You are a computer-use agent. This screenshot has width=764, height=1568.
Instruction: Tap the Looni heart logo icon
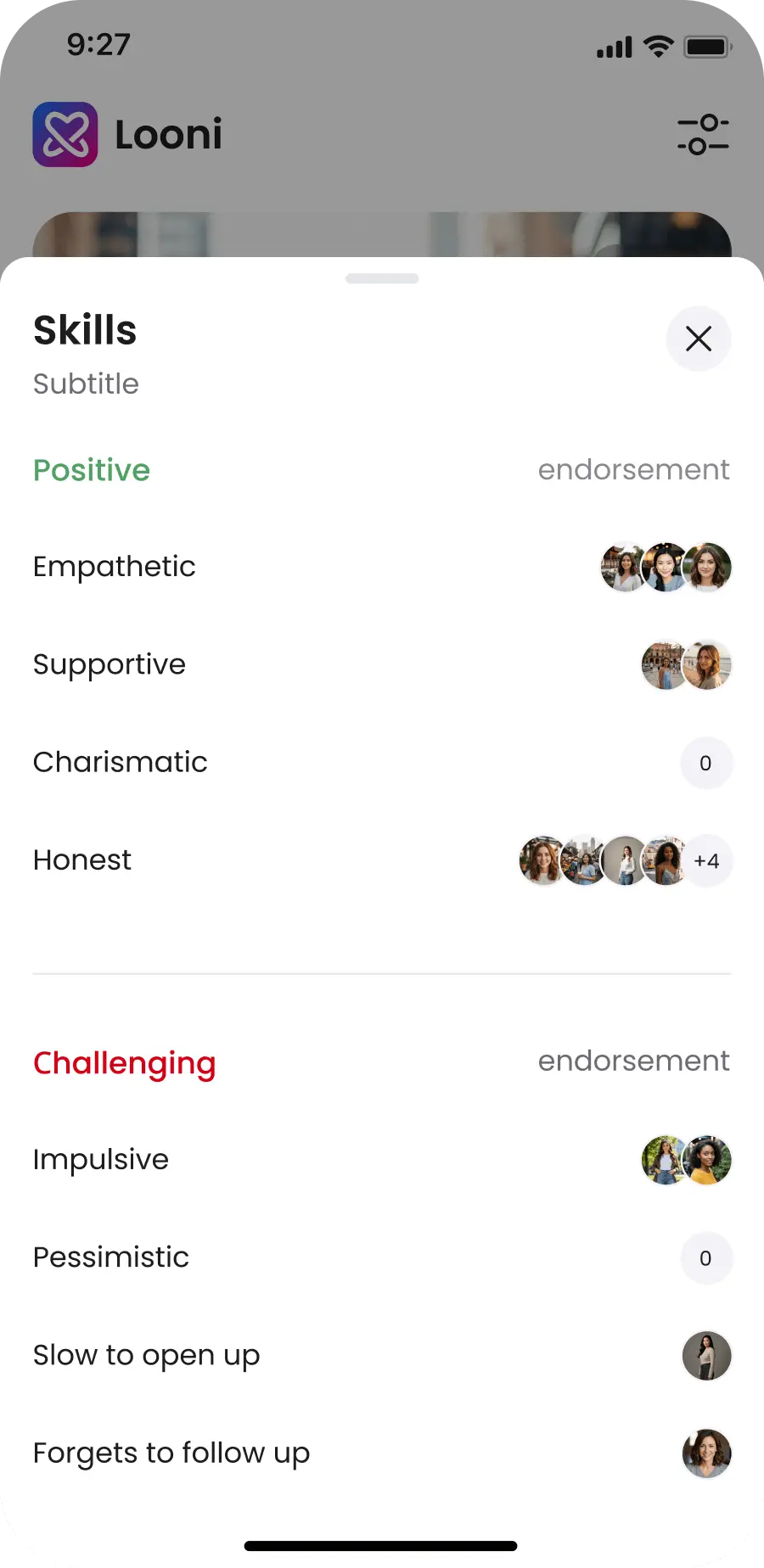click(65, 135)
